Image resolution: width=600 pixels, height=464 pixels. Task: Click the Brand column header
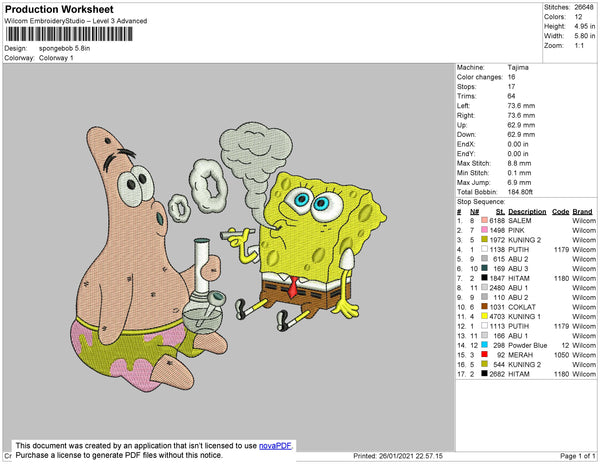[582, 212]
